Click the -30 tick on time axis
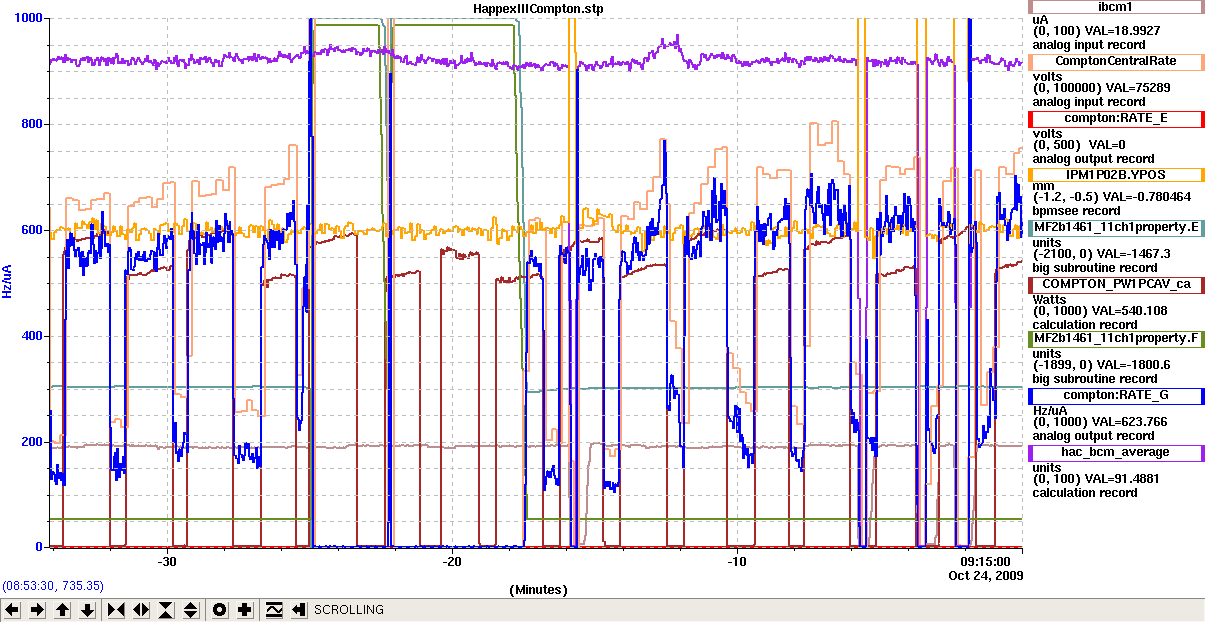Image resolution: width=1205 pixels, height=622 pixels. (x=166, y=562)
